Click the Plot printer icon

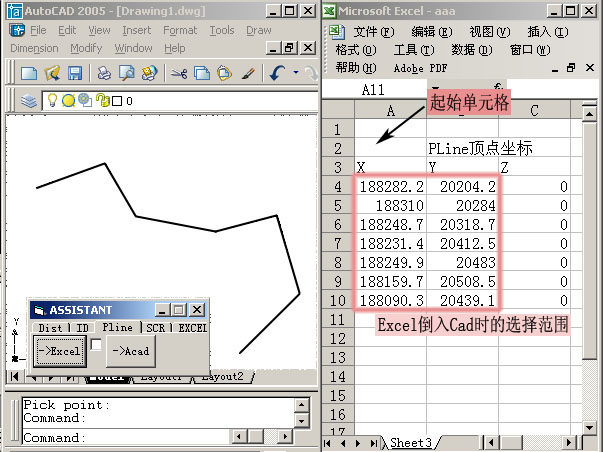(104, 73)
